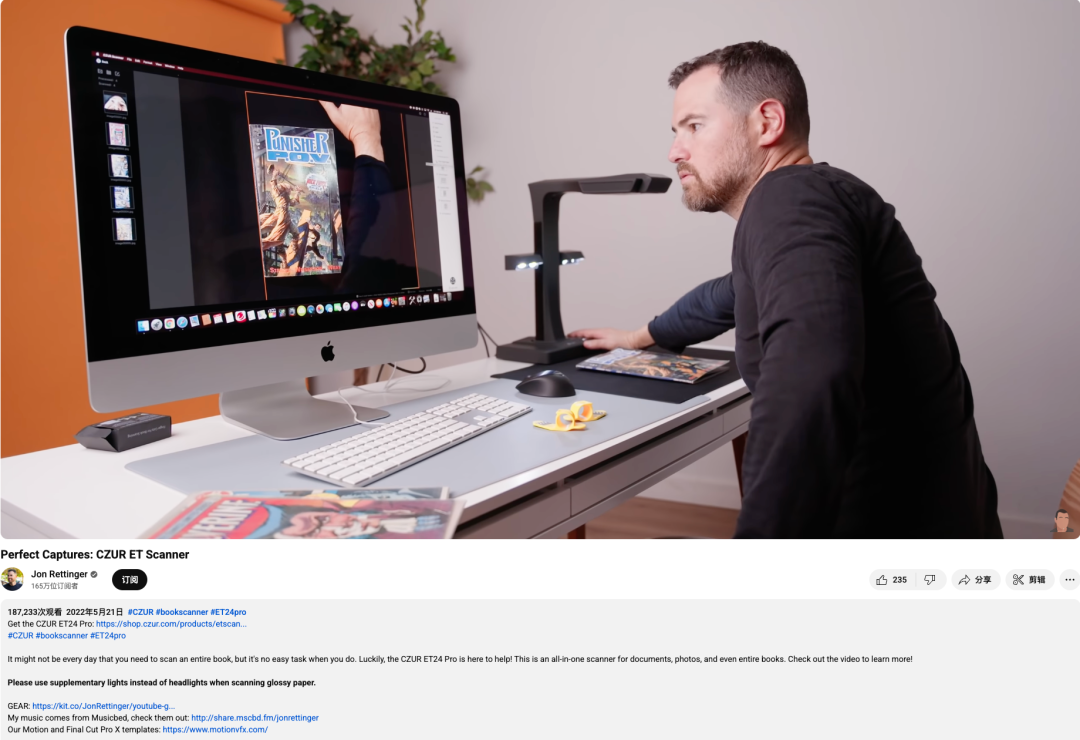Open the share.mscbd.fm/jonrettinger music link
1080x740 pixels.
[x=255, y=718]
